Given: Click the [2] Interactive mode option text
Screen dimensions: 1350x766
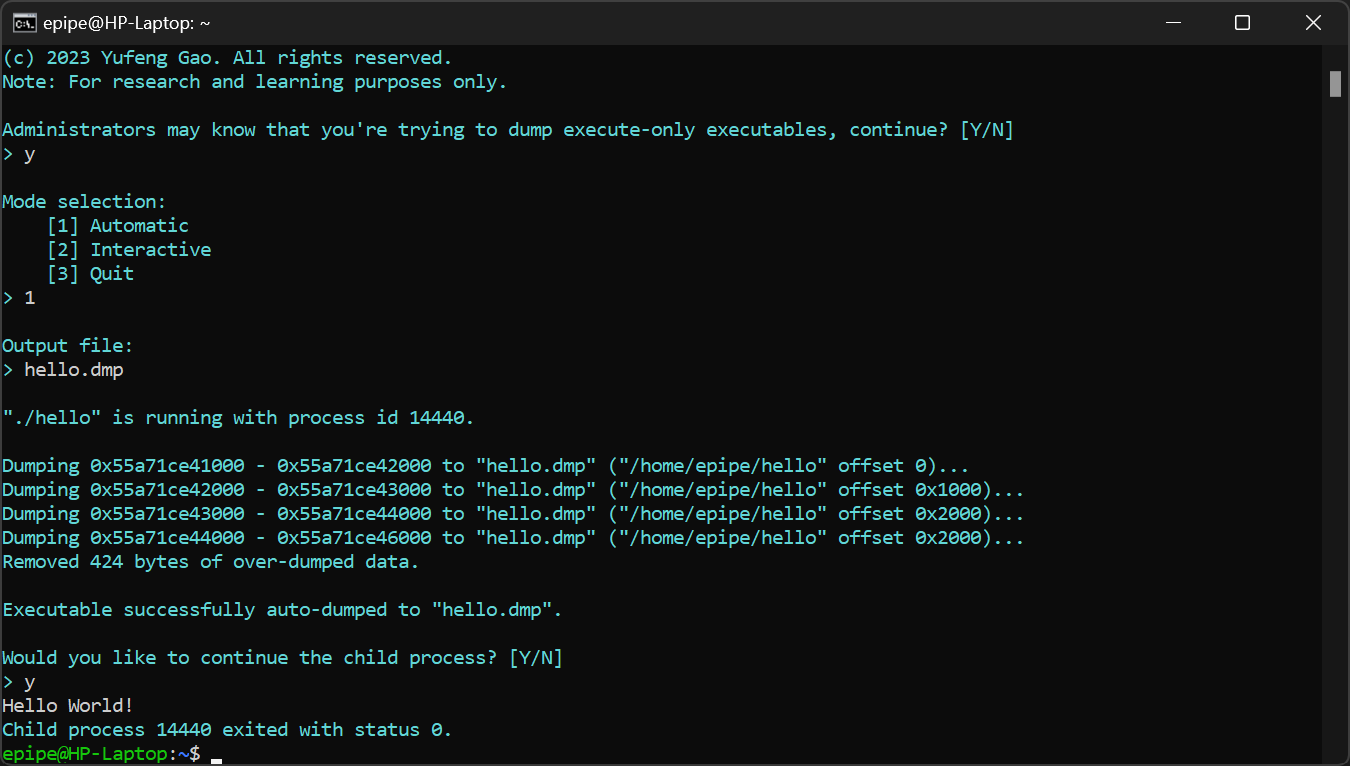Looking at the screenshot, I should pos(129,250).
